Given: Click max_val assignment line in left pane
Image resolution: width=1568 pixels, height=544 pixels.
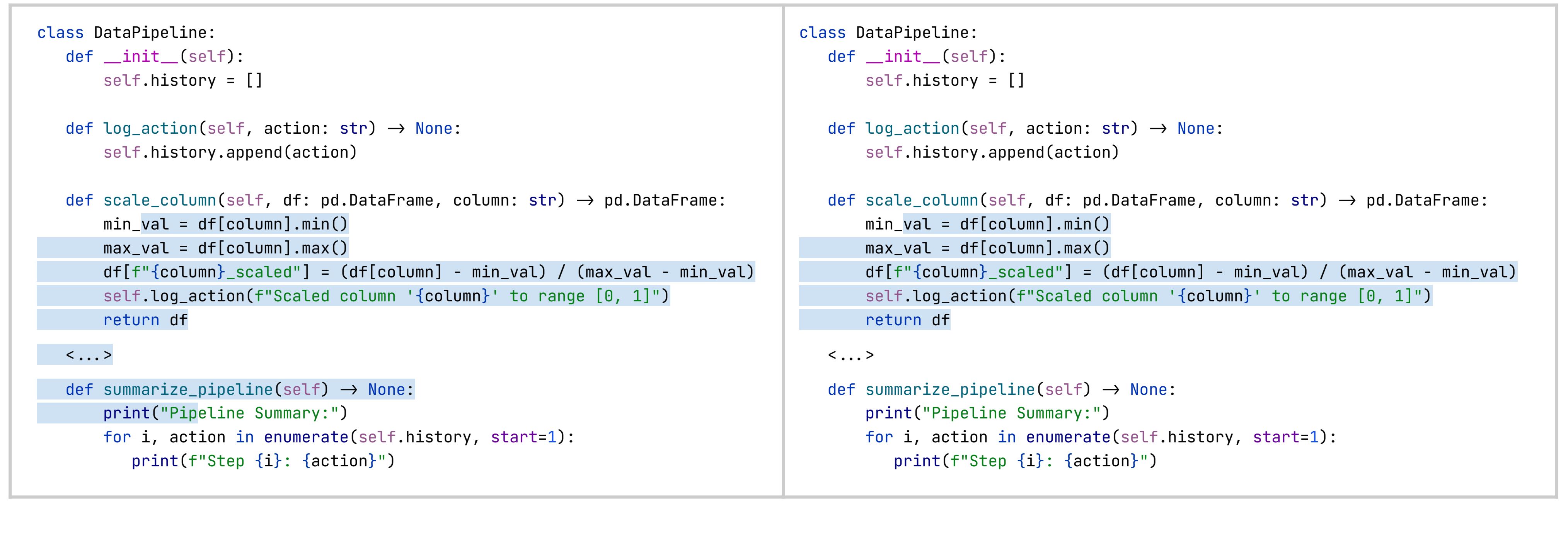Looking at the screenshot, I should pos(225,248).
